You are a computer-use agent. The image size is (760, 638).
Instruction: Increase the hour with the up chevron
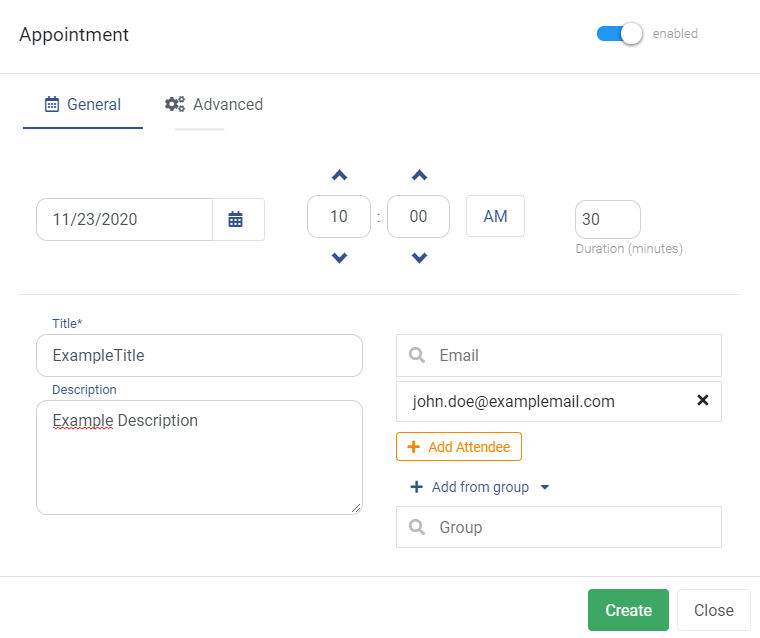click(339, 175)
